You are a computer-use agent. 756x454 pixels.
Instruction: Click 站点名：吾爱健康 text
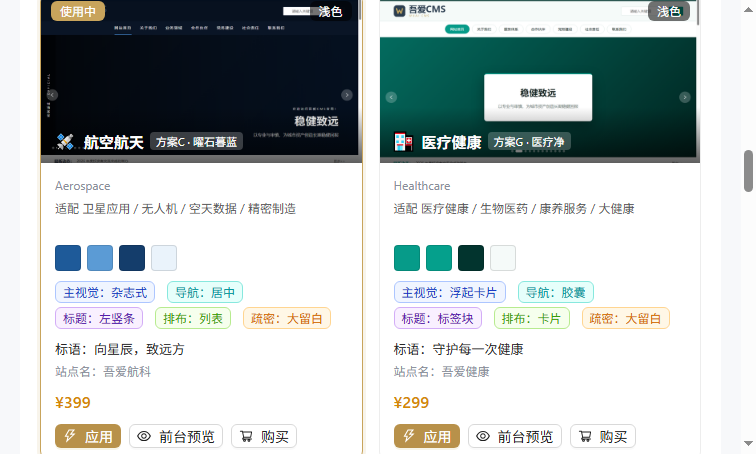[x=442, y=372]
